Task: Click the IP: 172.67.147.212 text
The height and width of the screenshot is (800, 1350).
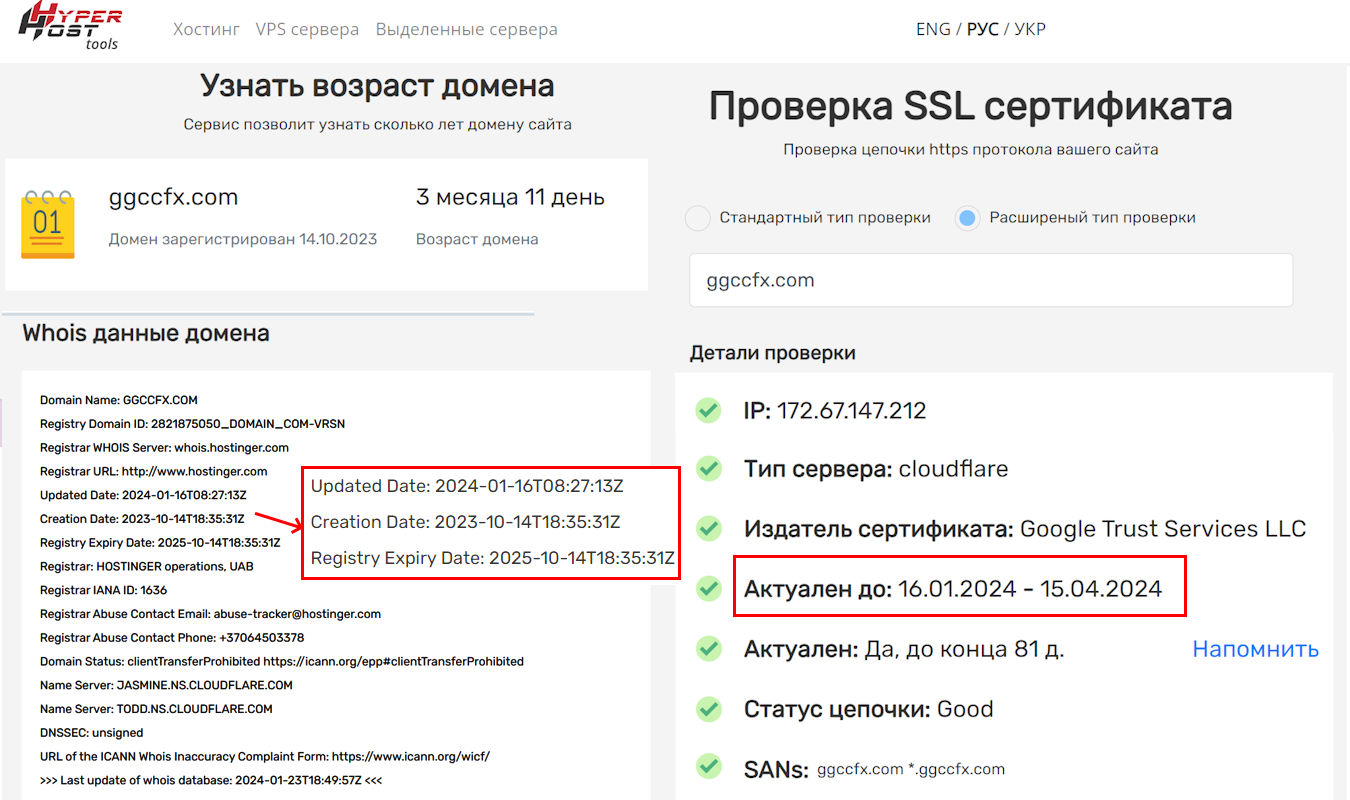Action: pyautogui.click(x=835, y=410)
